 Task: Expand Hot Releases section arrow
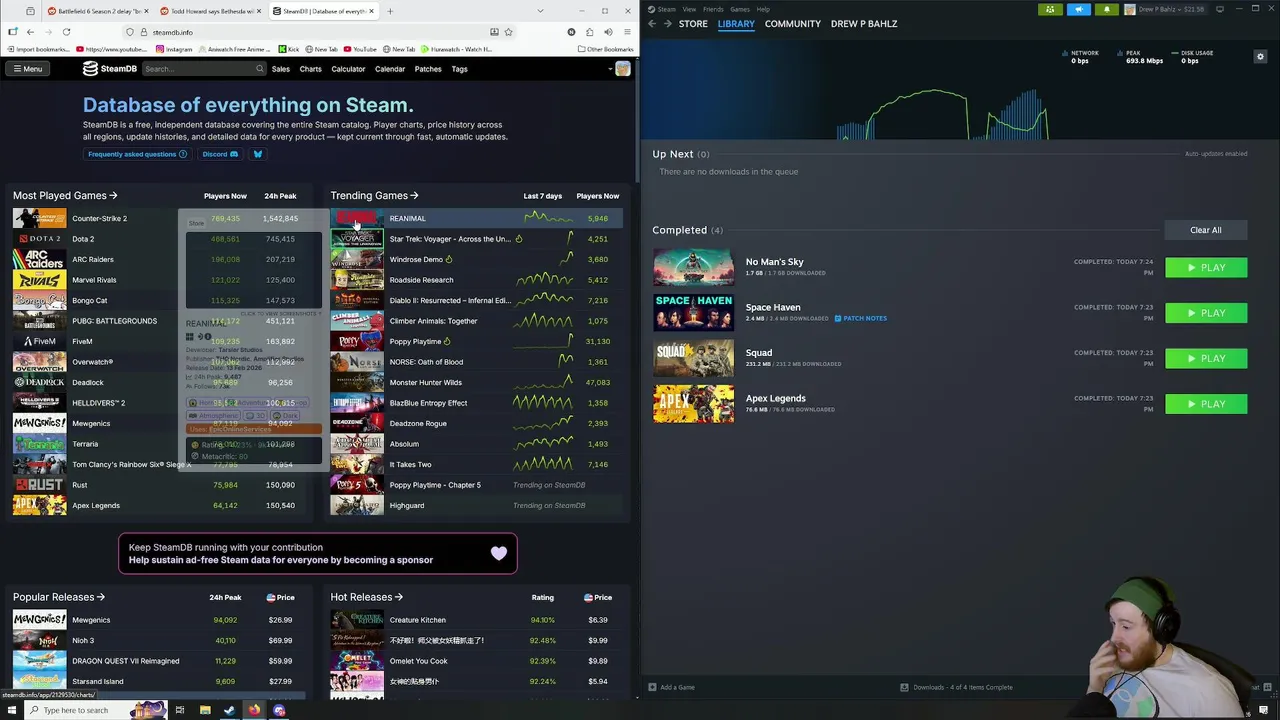(x=398, y=597)
